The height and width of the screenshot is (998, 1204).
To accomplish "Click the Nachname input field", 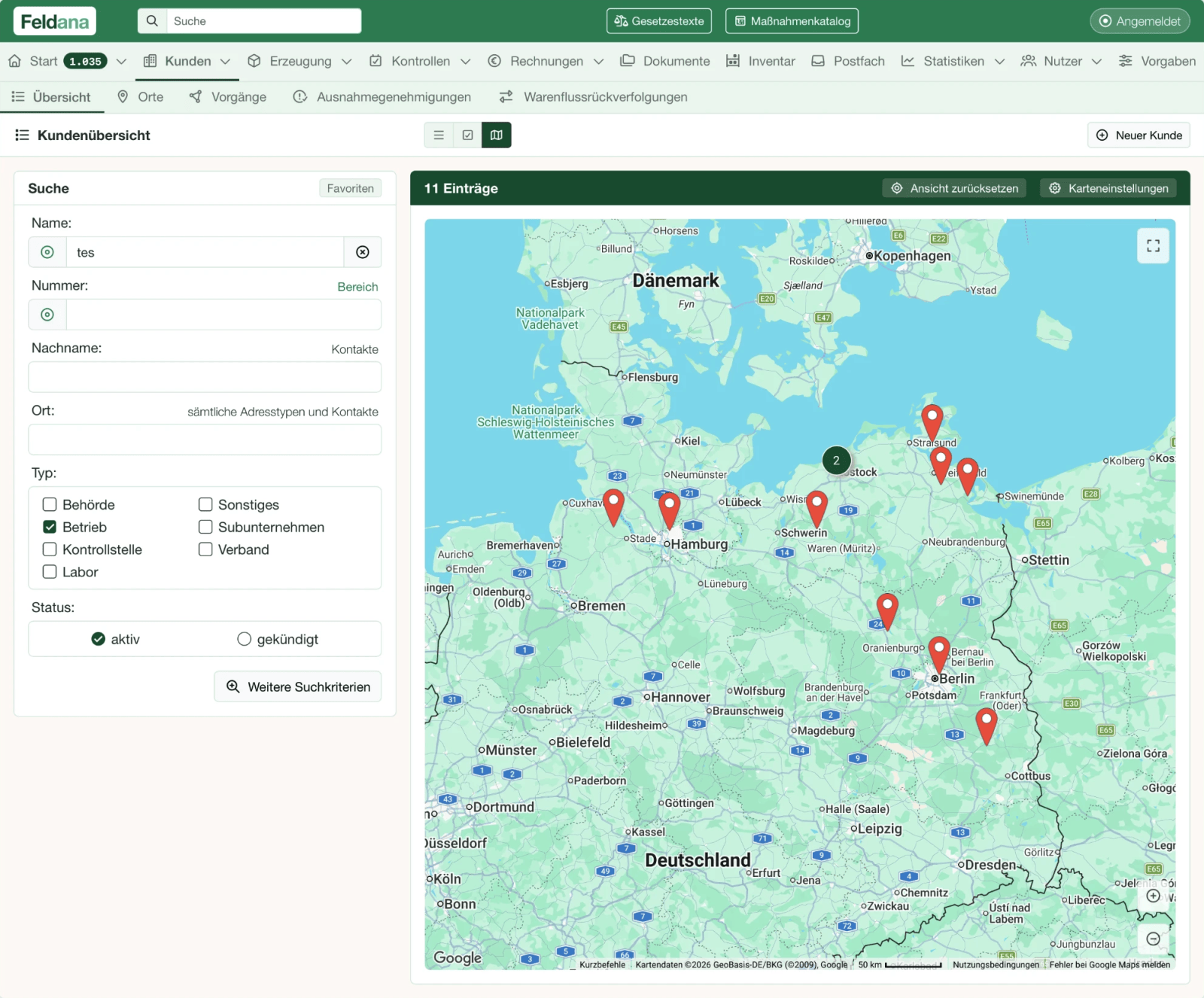I will pyautogui.click(x=205, y=377).
